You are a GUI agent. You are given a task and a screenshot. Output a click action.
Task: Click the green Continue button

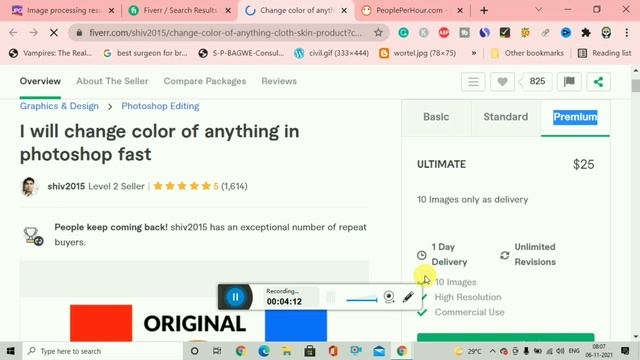tap(505, 338)
